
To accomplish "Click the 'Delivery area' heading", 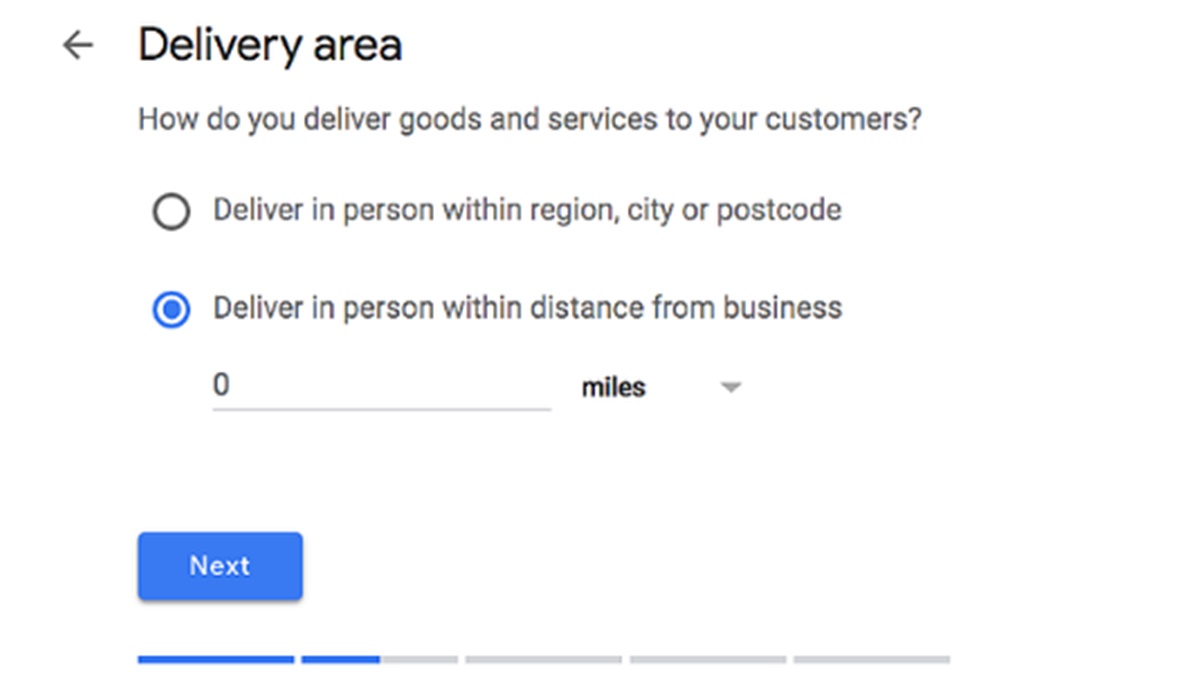I will (x=270, y=46).
